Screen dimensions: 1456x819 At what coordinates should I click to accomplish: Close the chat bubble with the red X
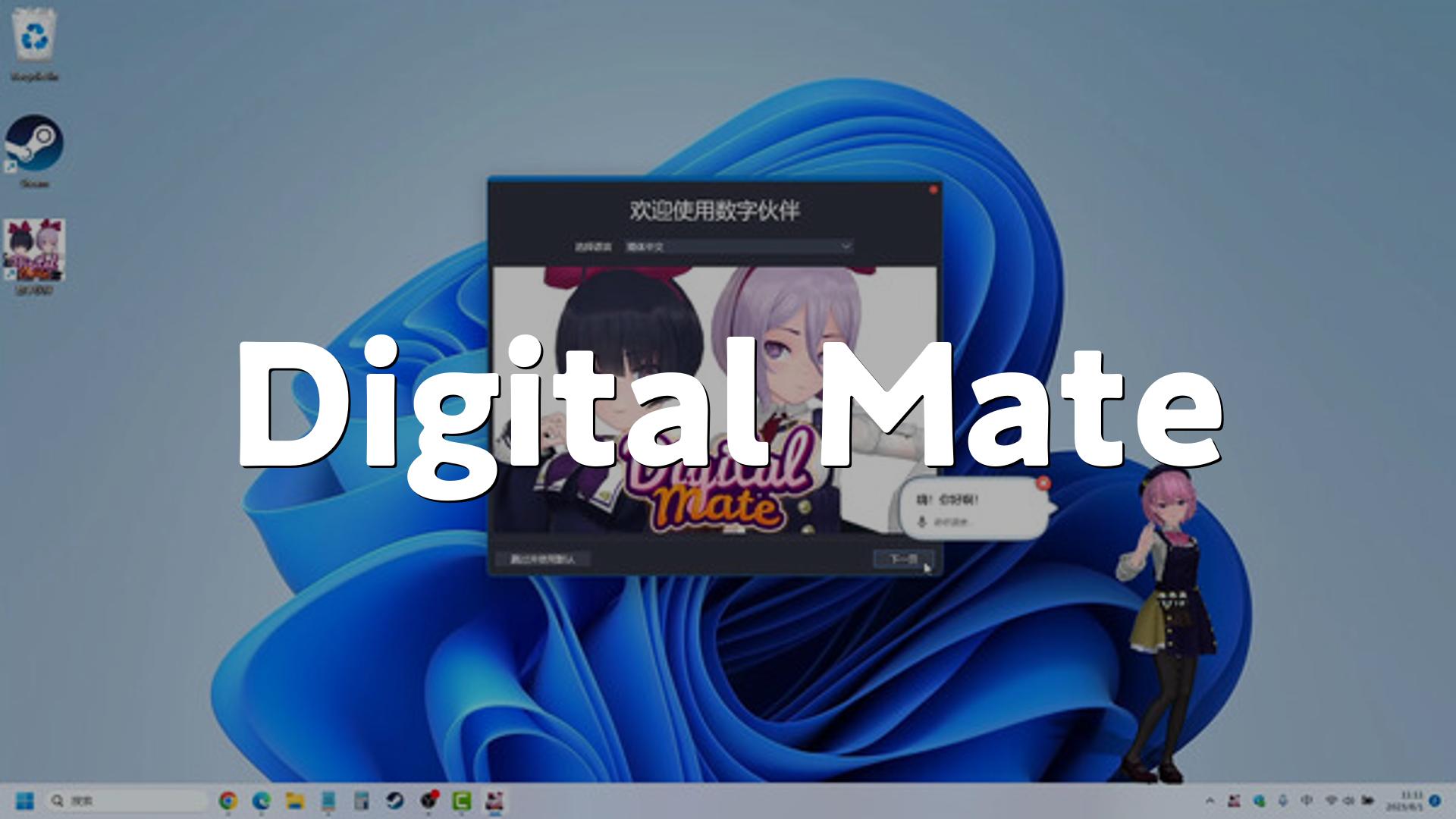[1043, 482]
